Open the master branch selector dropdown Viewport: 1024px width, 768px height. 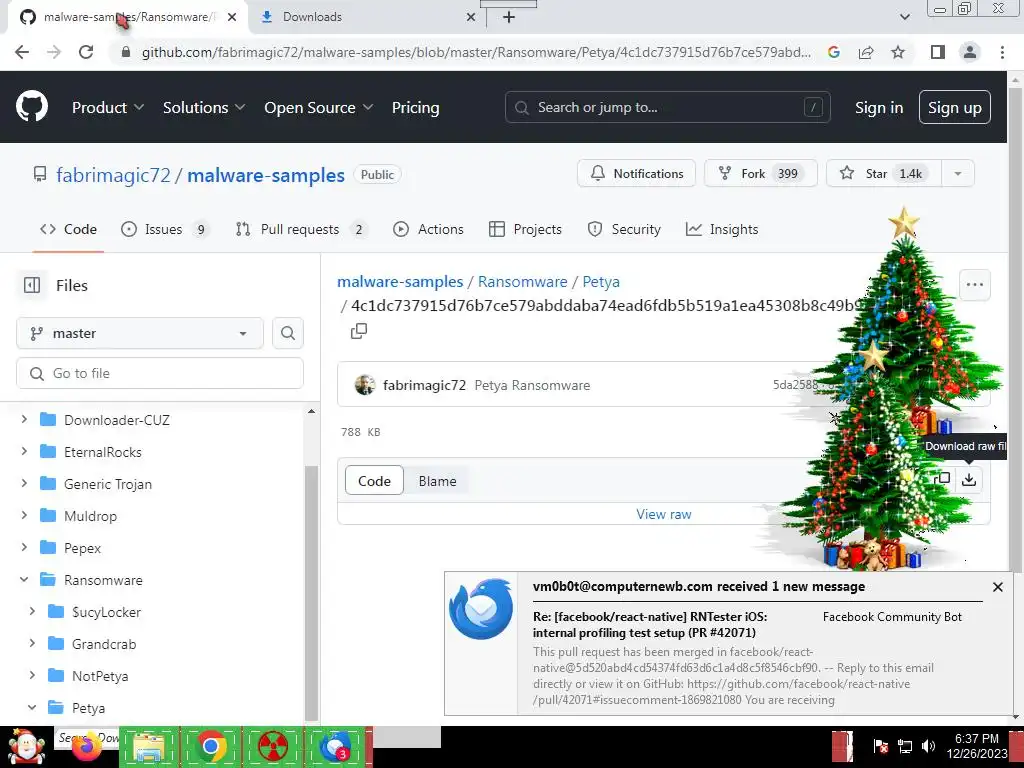(x=140, y=333)
